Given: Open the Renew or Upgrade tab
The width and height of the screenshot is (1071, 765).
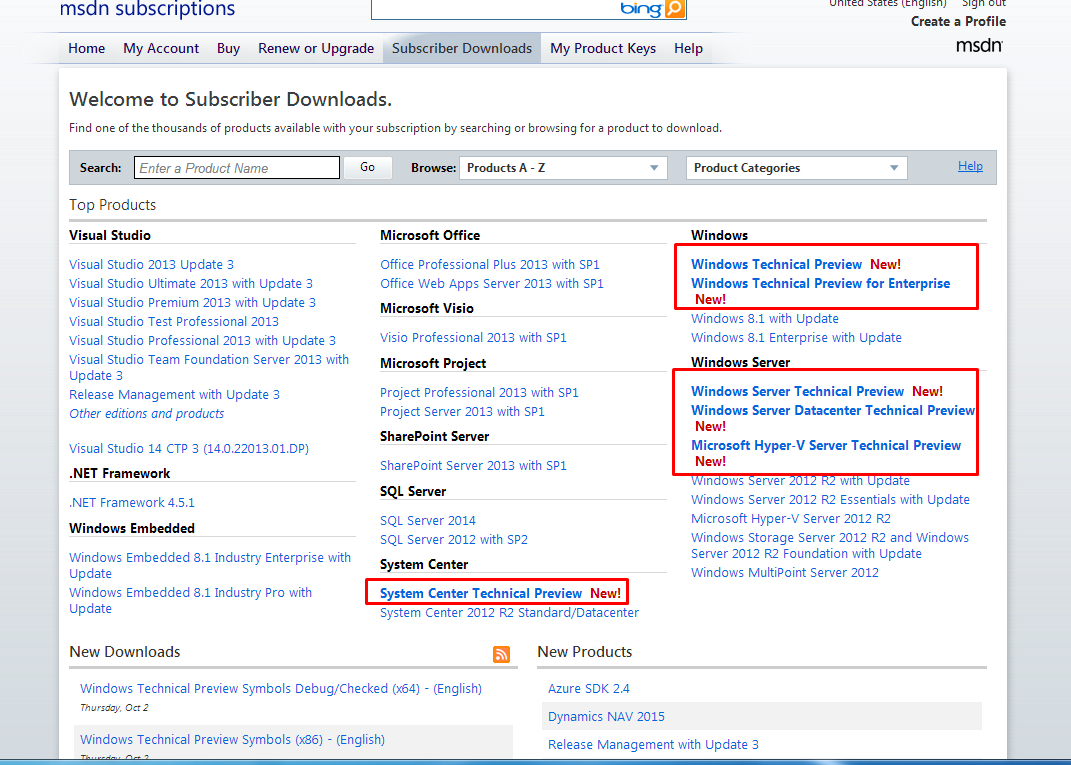Looking at the screenshot, I should point(316,48).
